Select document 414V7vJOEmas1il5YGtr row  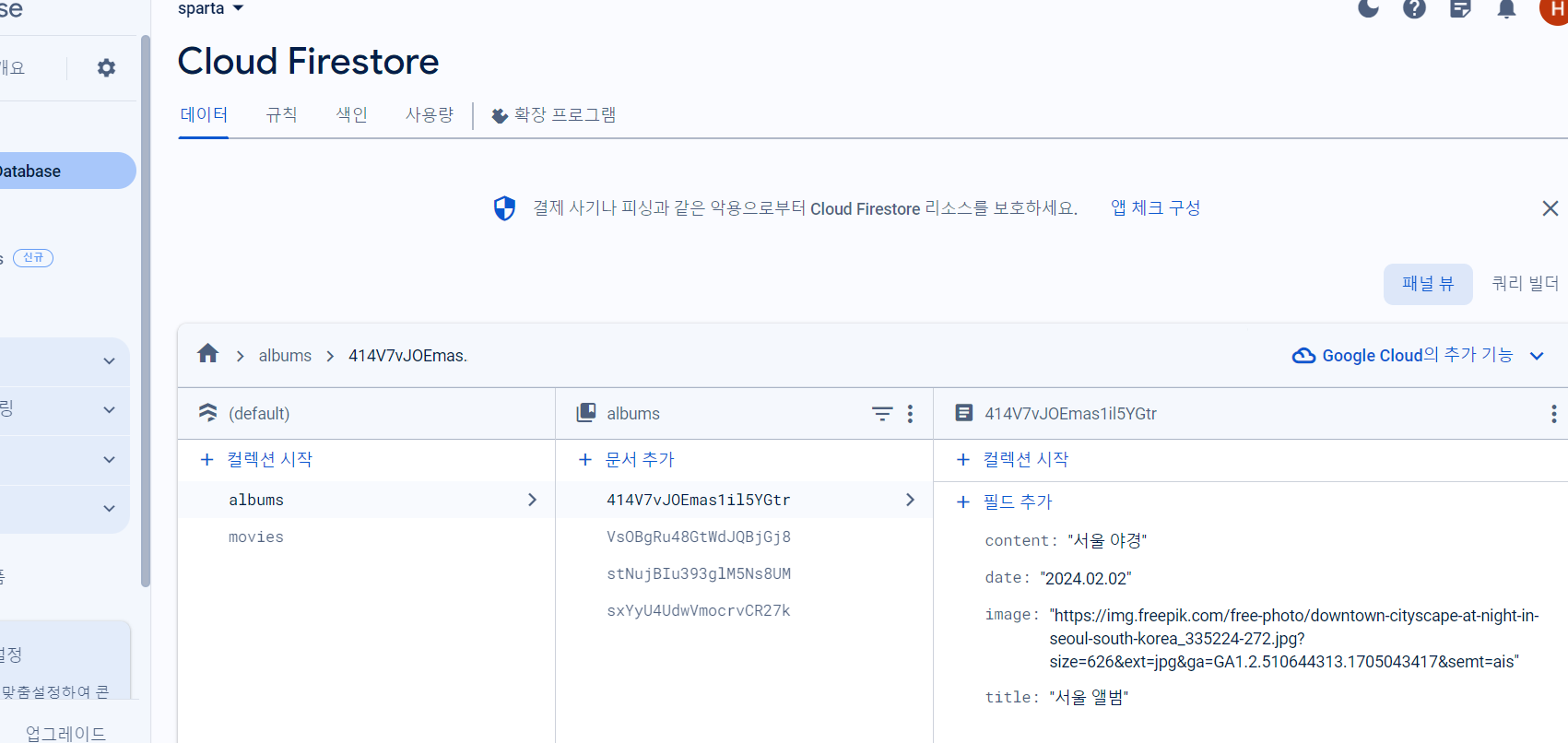click(744, 500)
